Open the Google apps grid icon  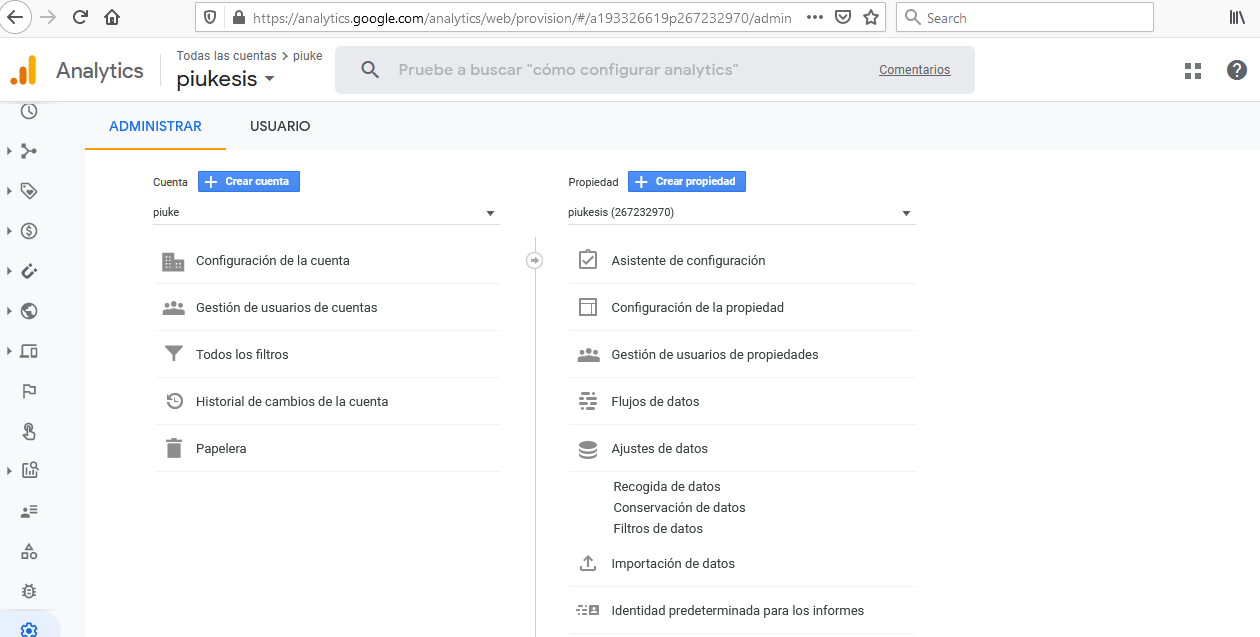pos(1193,70)
